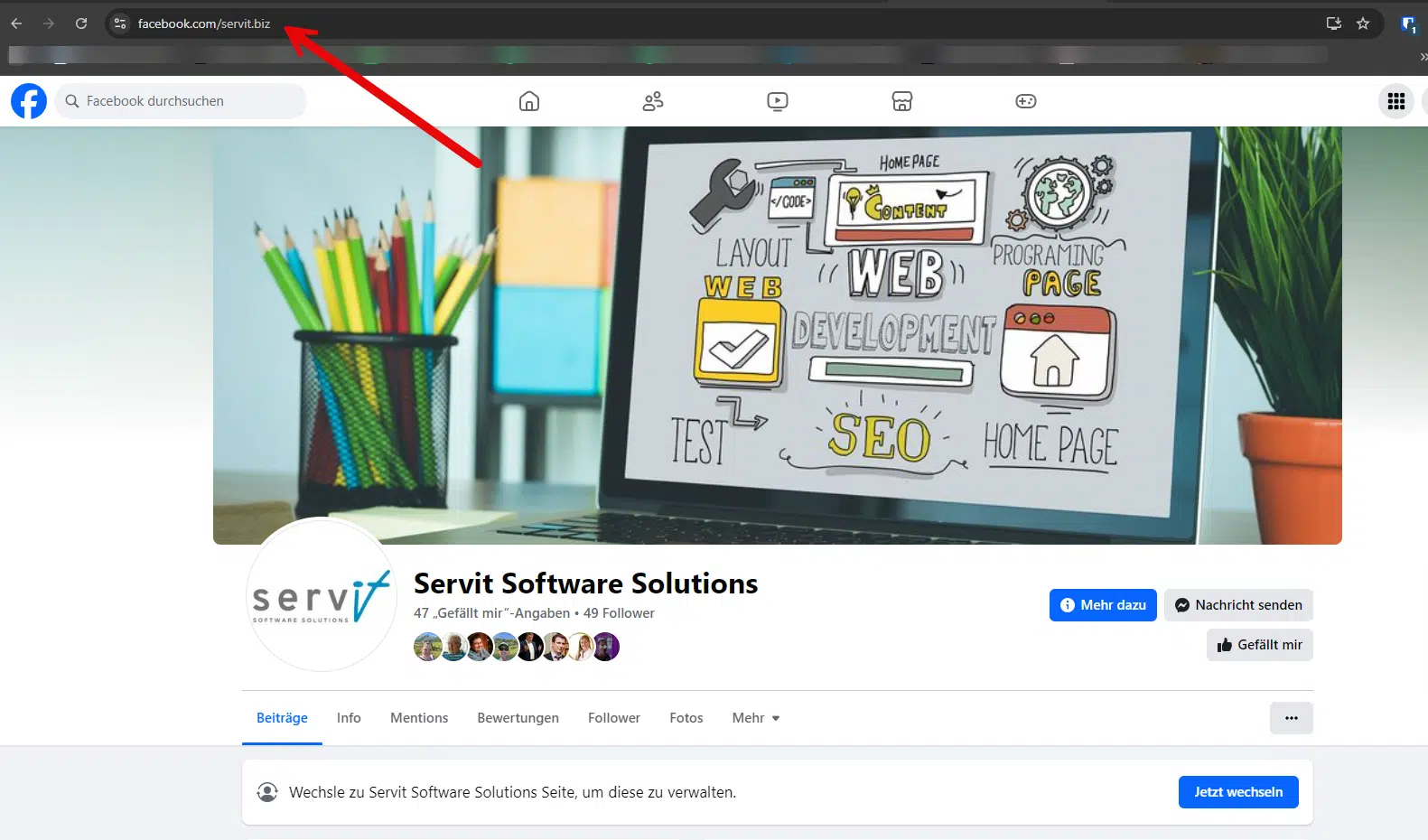Click the Servit profile picture logo
The height and width of the screenshot is (840, 1428).
pyautogui.click(x=321, y=594)
